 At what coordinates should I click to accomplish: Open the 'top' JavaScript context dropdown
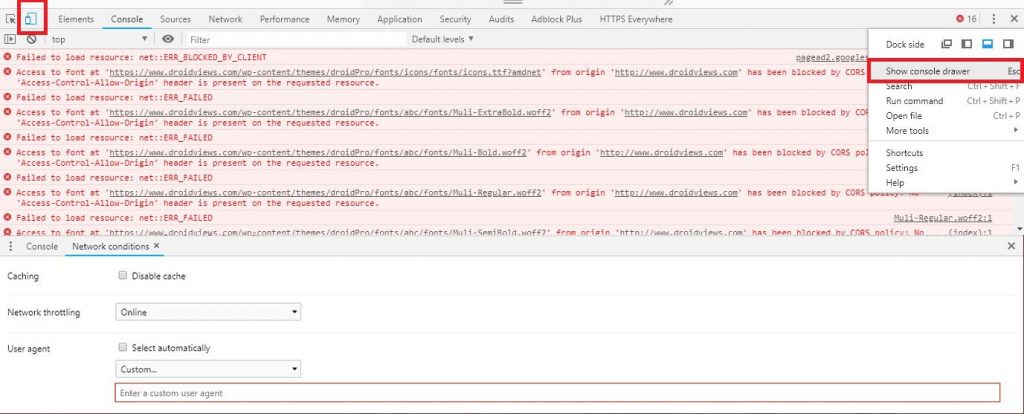pos(99,39)
